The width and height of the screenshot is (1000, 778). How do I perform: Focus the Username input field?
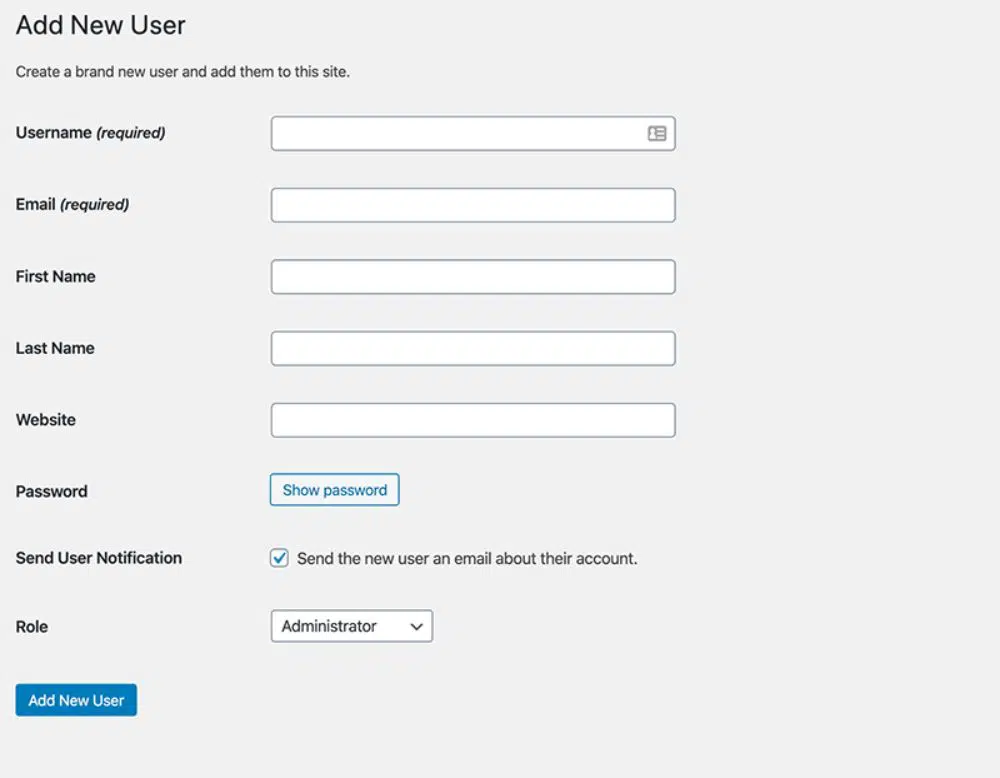455,134
